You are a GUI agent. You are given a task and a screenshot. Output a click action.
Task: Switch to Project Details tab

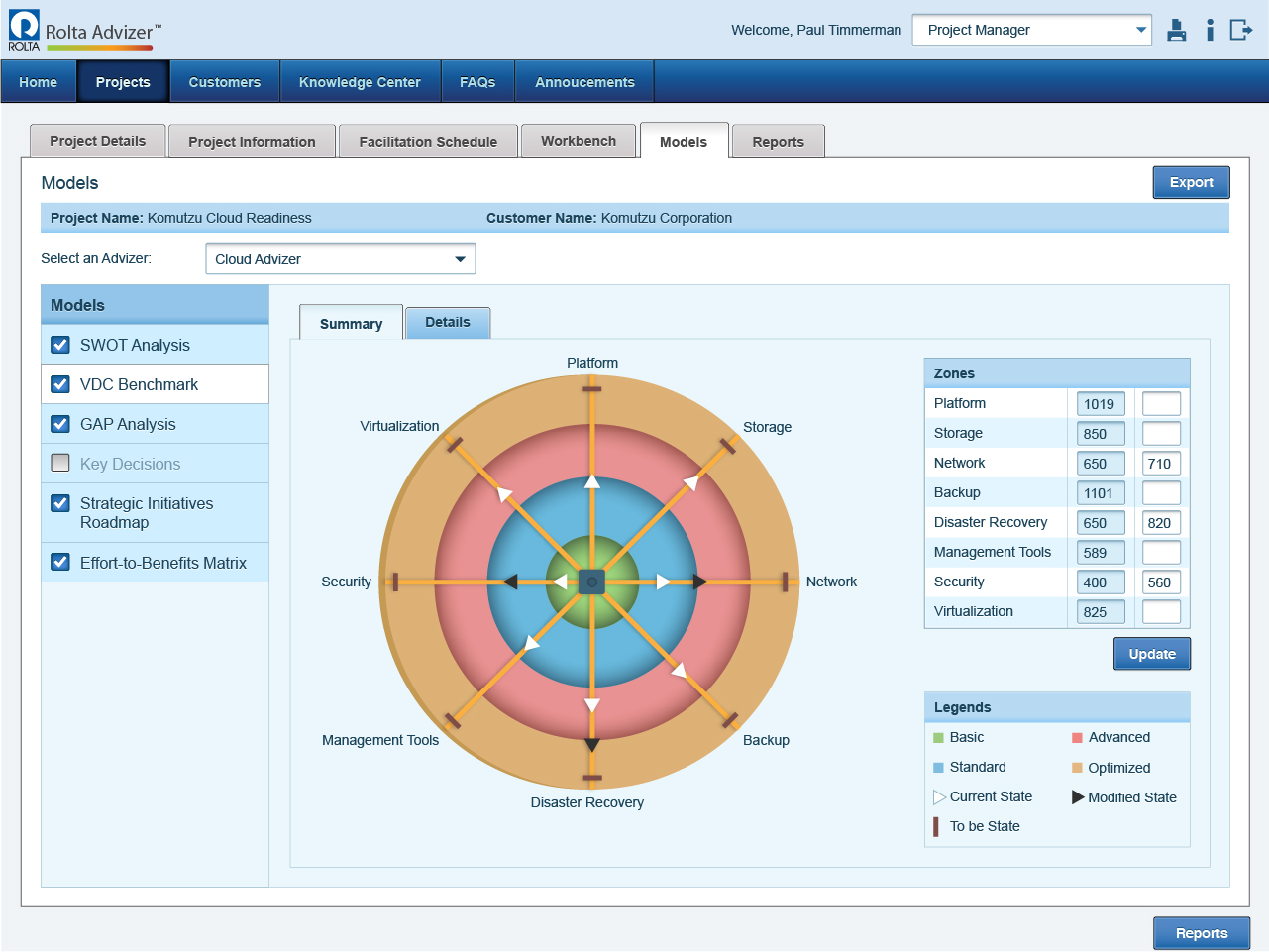tap(98, 141)
